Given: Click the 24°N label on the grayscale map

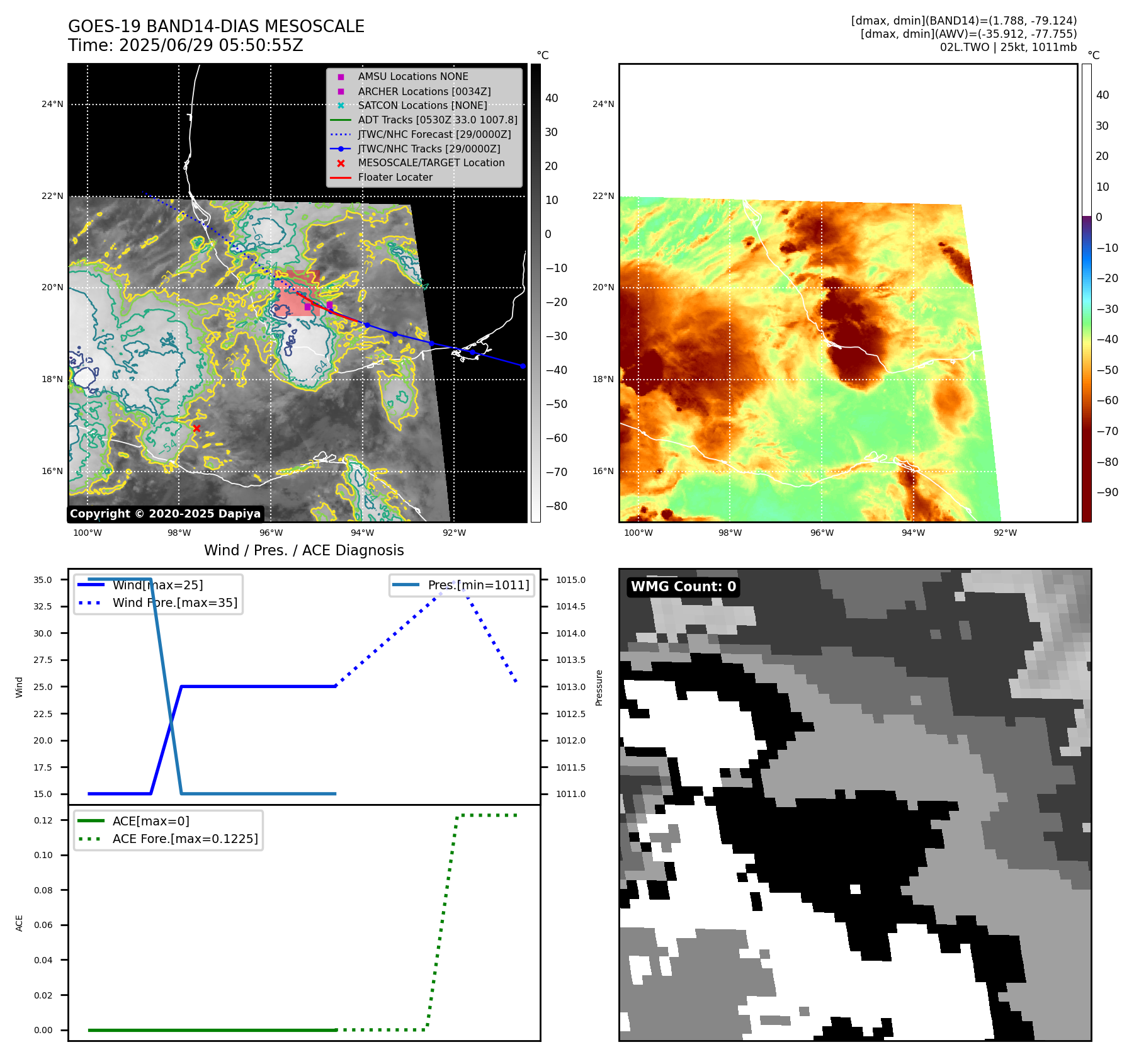Looking at the screenshot, I should tap(52, 104).
